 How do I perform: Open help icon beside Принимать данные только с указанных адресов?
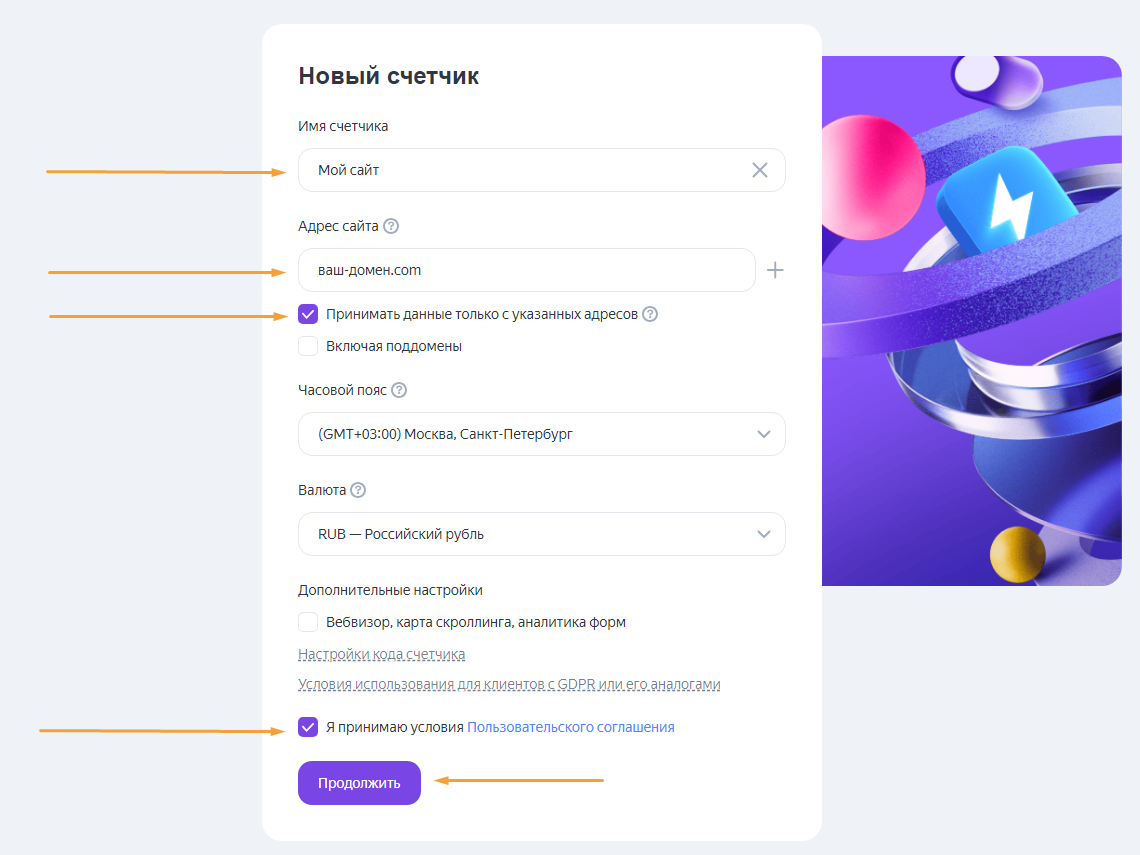coord(650,314)
